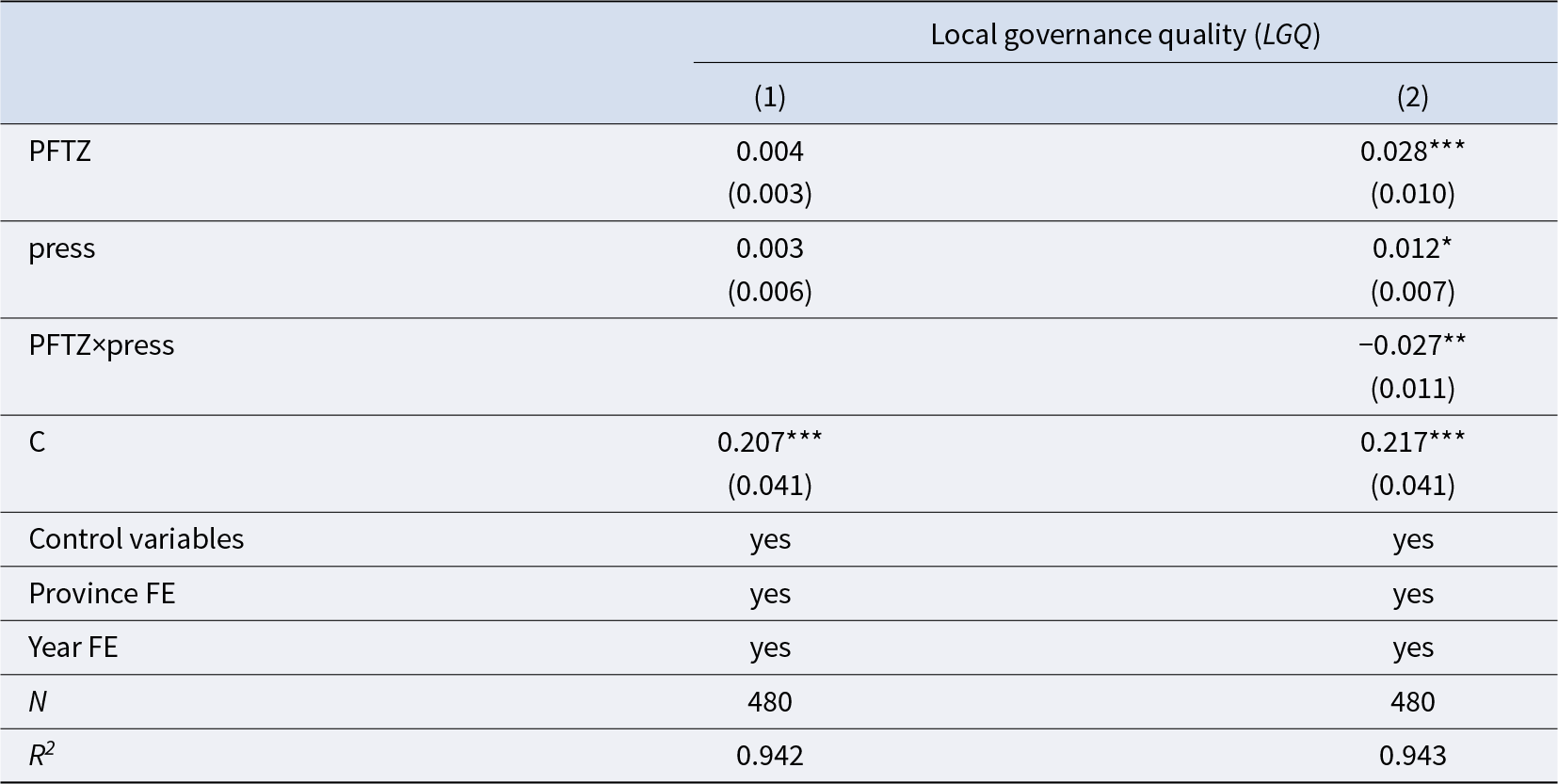Click the Local governance quality (LGQ) header
Viewport: 1558px width, 784px height.
coord(1125,35)
